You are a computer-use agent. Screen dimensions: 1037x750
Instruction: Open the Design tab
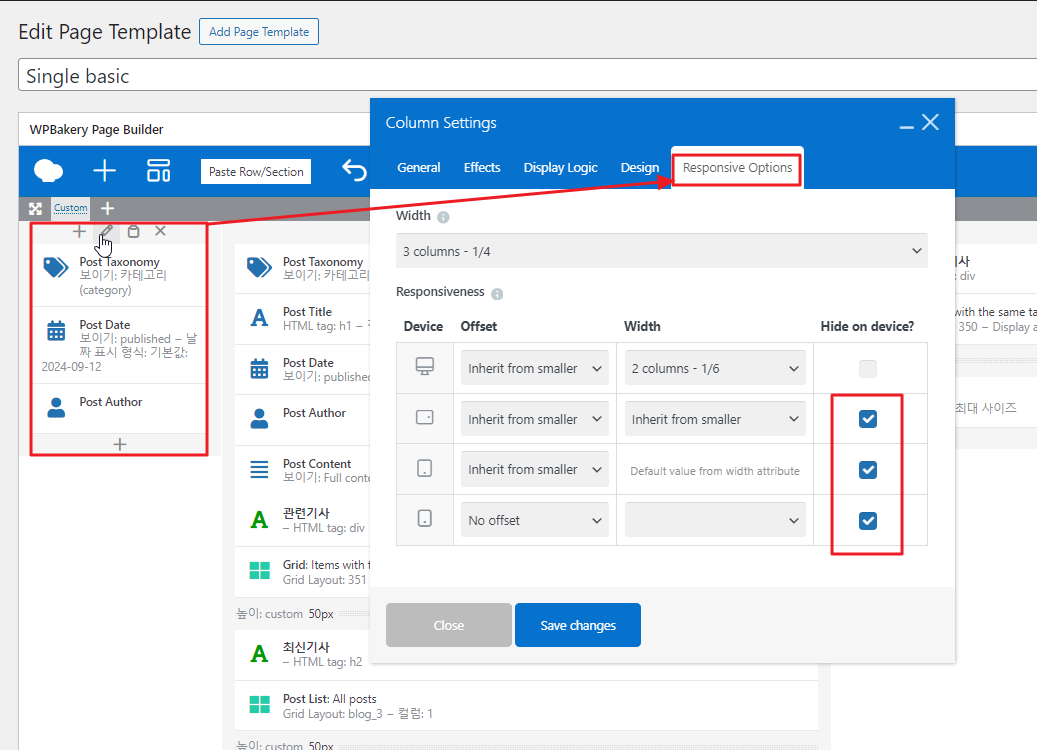click(640, 167)
